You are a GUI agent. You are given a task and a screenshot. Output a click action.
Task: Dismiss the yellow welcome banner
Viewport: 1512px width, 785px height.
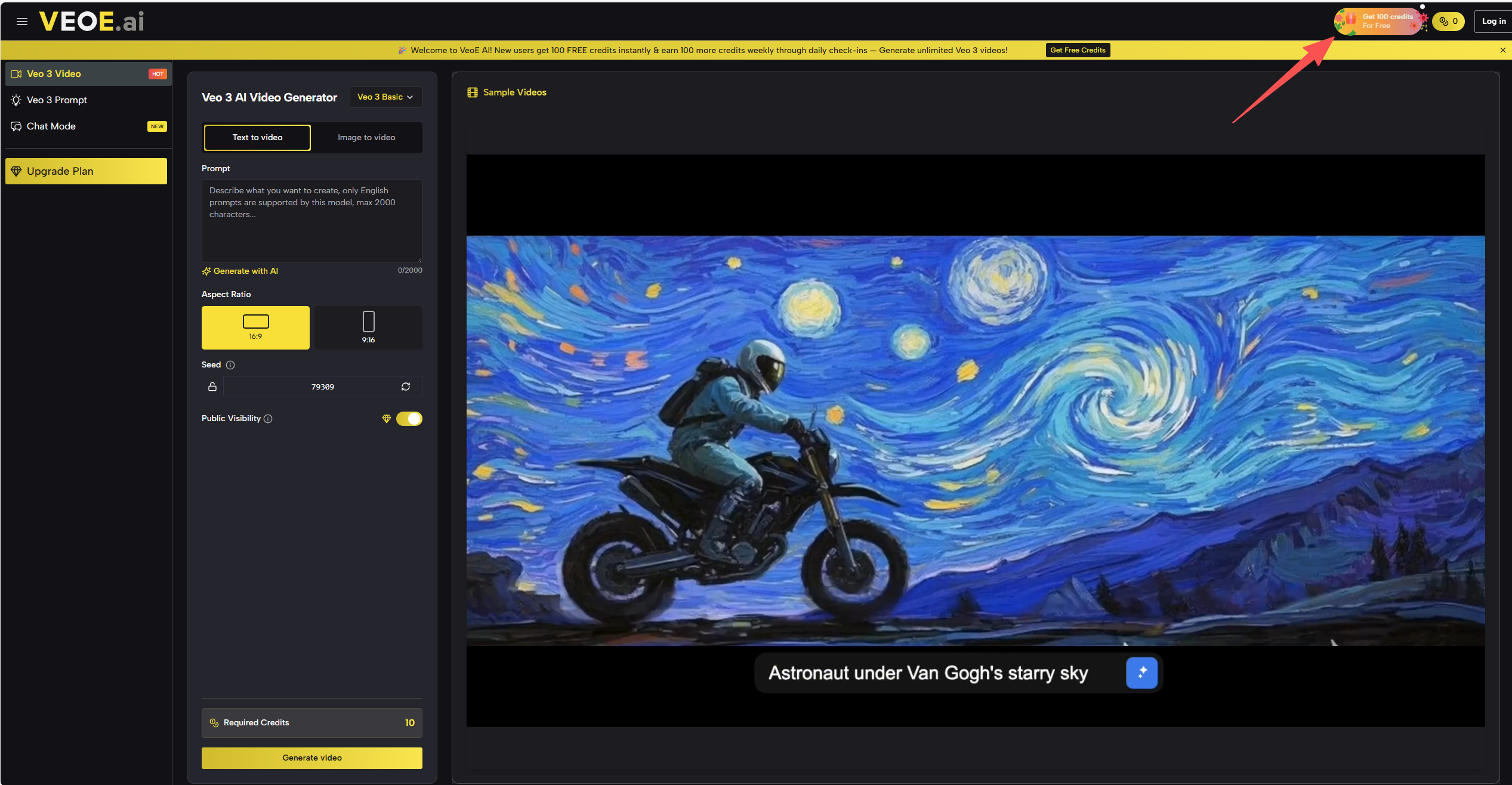(1502, 50)
